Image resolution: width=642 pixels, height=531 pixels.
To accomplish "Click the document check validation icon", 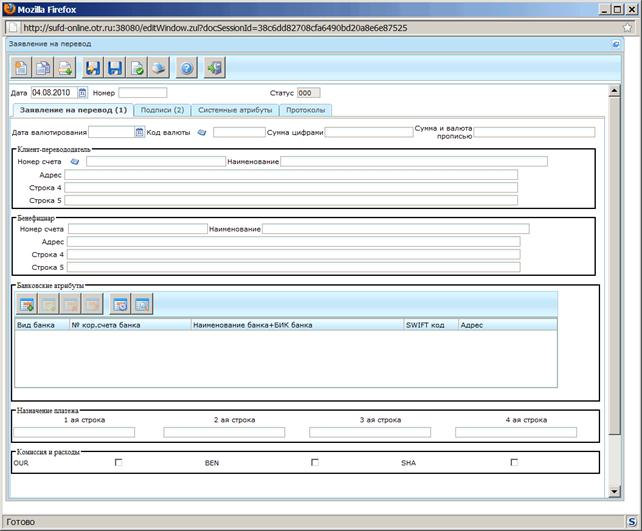I will [x=137, y=68].
